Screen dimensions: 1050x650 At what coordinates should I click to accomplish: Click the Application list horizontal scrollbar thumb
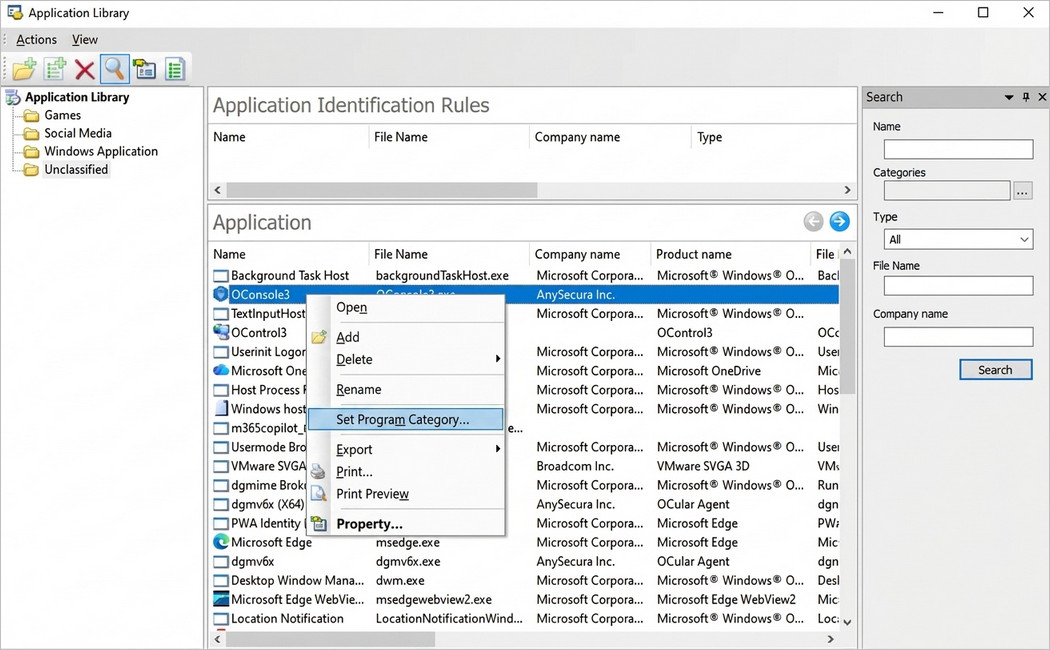pos(331,639)
